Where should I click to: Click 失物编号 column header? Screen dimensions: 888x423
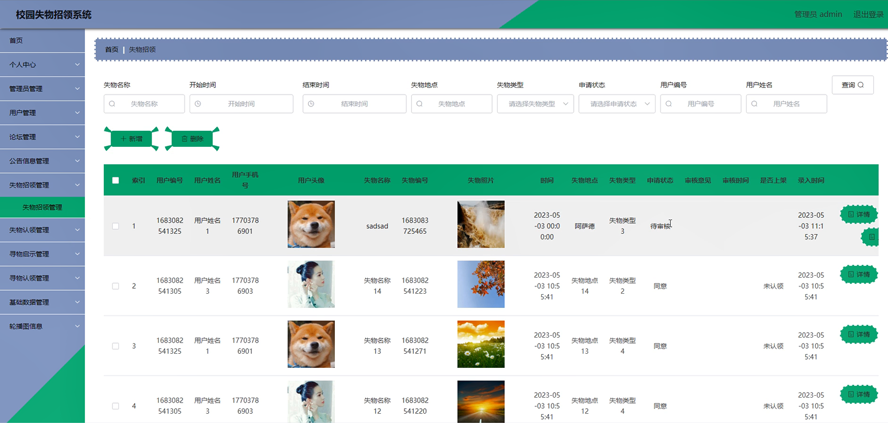pos(415,180)
